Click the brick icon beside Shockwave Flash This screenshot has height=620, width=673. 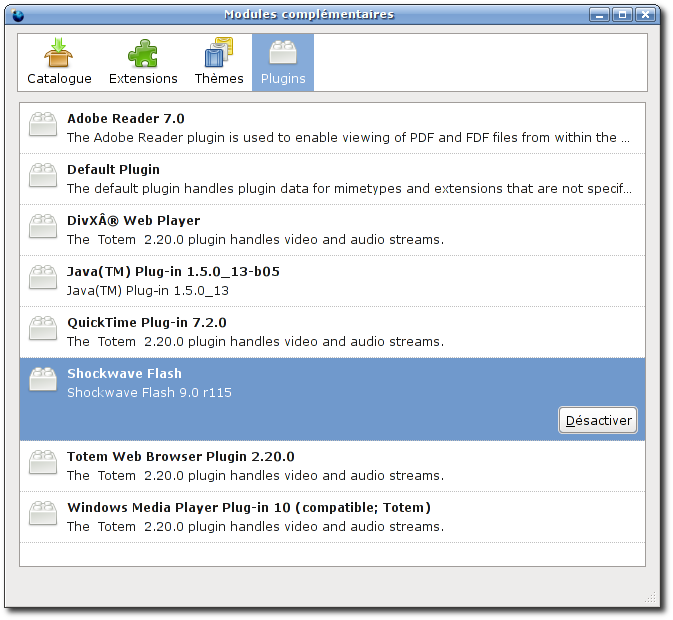pyautogui.click(x=43, y=380)
